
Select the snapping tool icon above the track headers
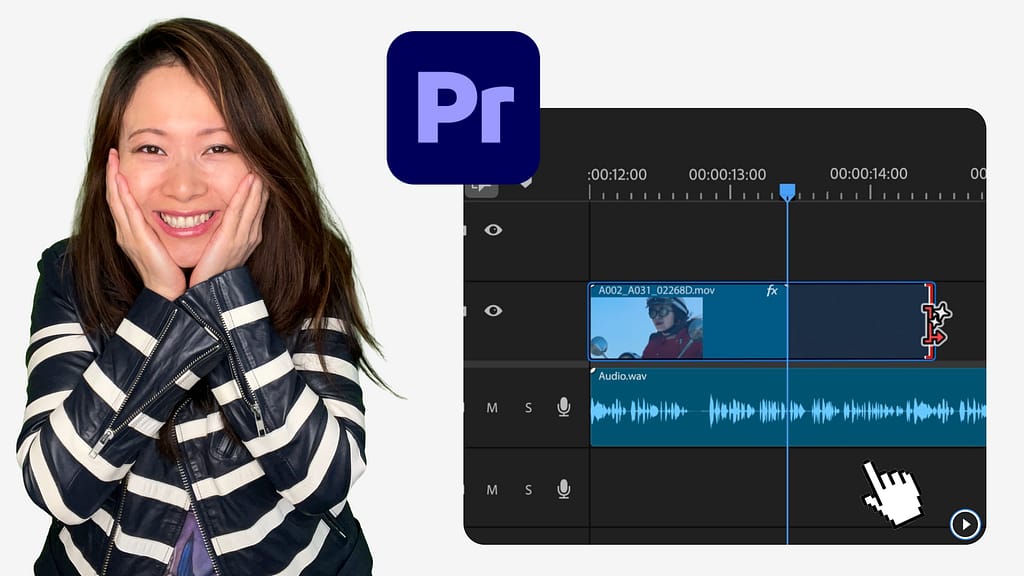pos(481,185)
